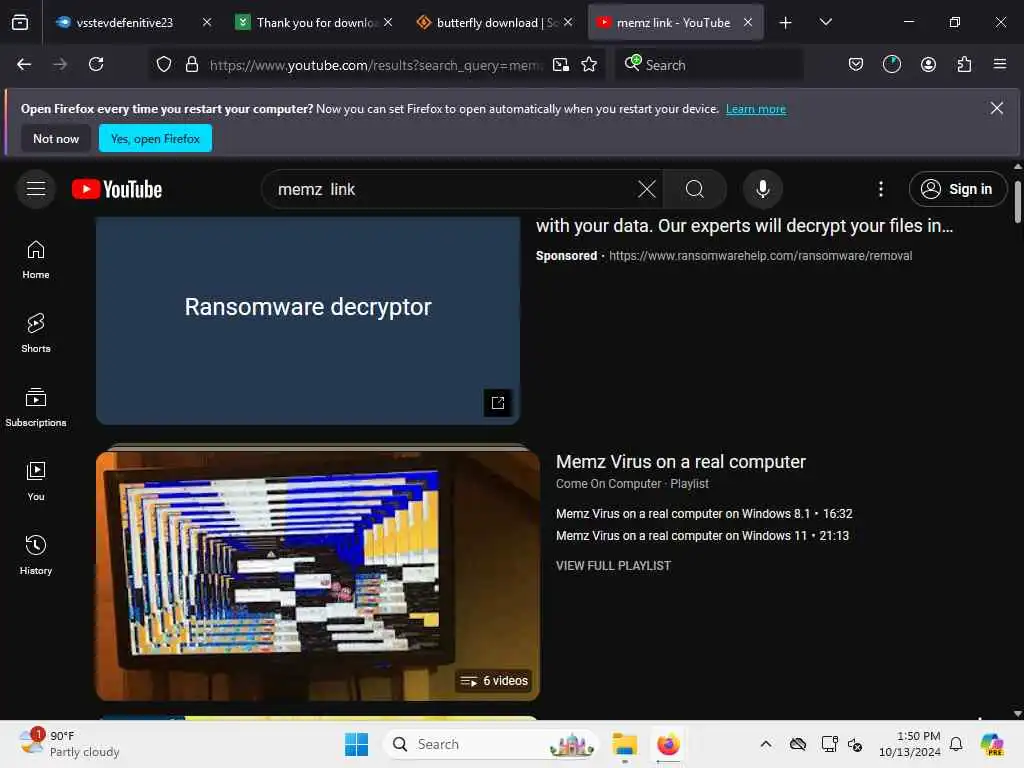Screen dimensions: 1024x768
Task: Open Memz Virus playlist thumbnail
Action: tap(318, 574)
